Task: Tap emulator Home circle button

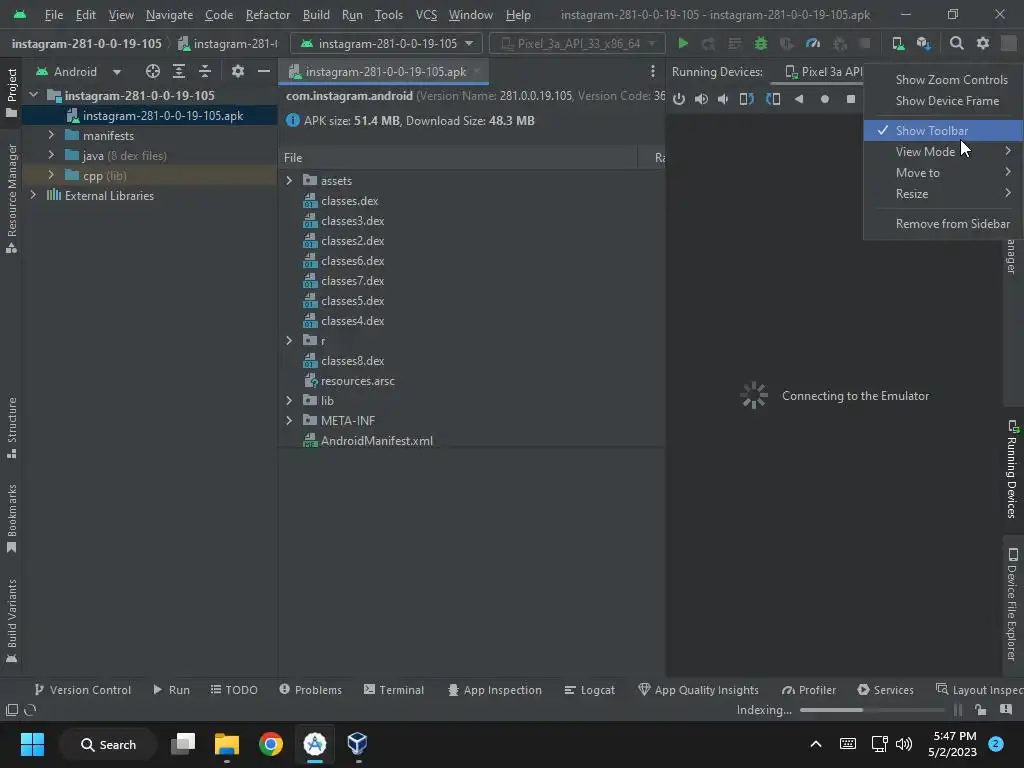Action: click(825, 99)
